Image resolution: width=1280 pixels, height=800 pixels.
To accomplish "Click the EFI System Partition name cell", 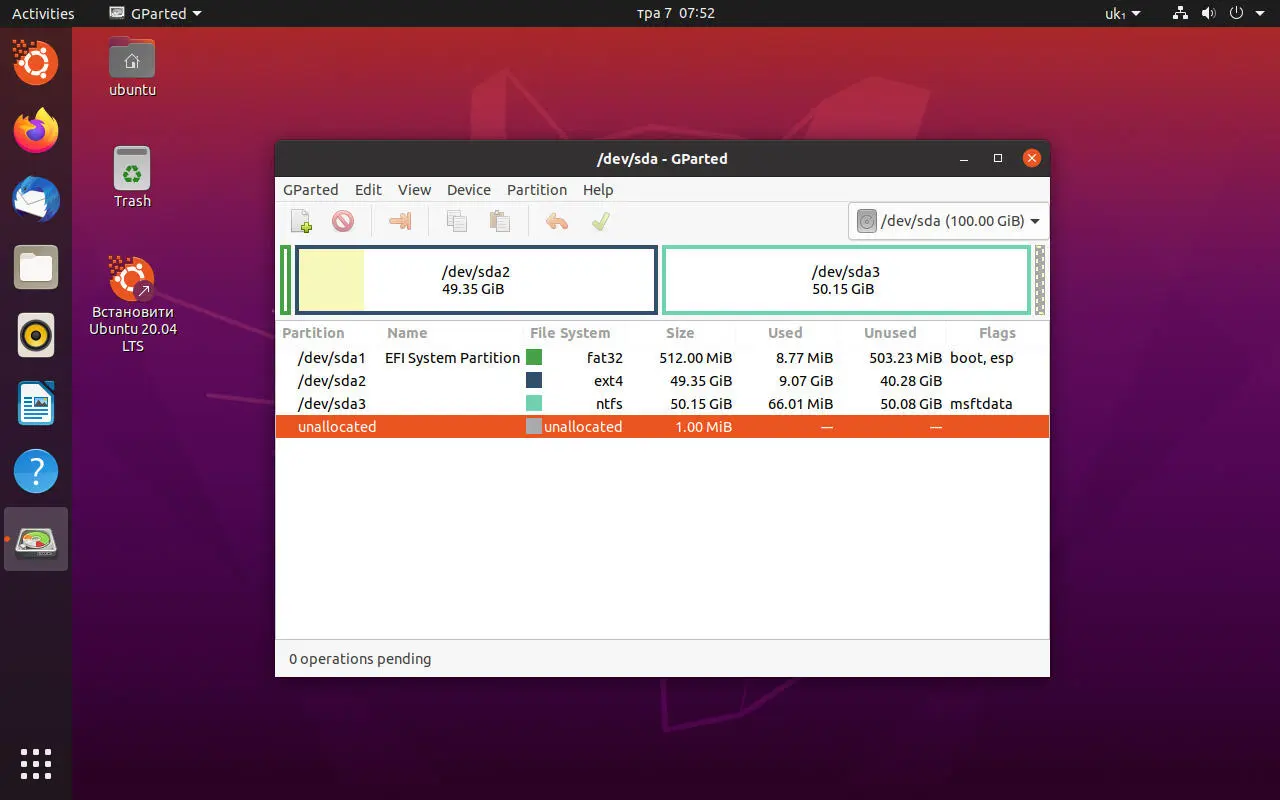I will 452,358.
